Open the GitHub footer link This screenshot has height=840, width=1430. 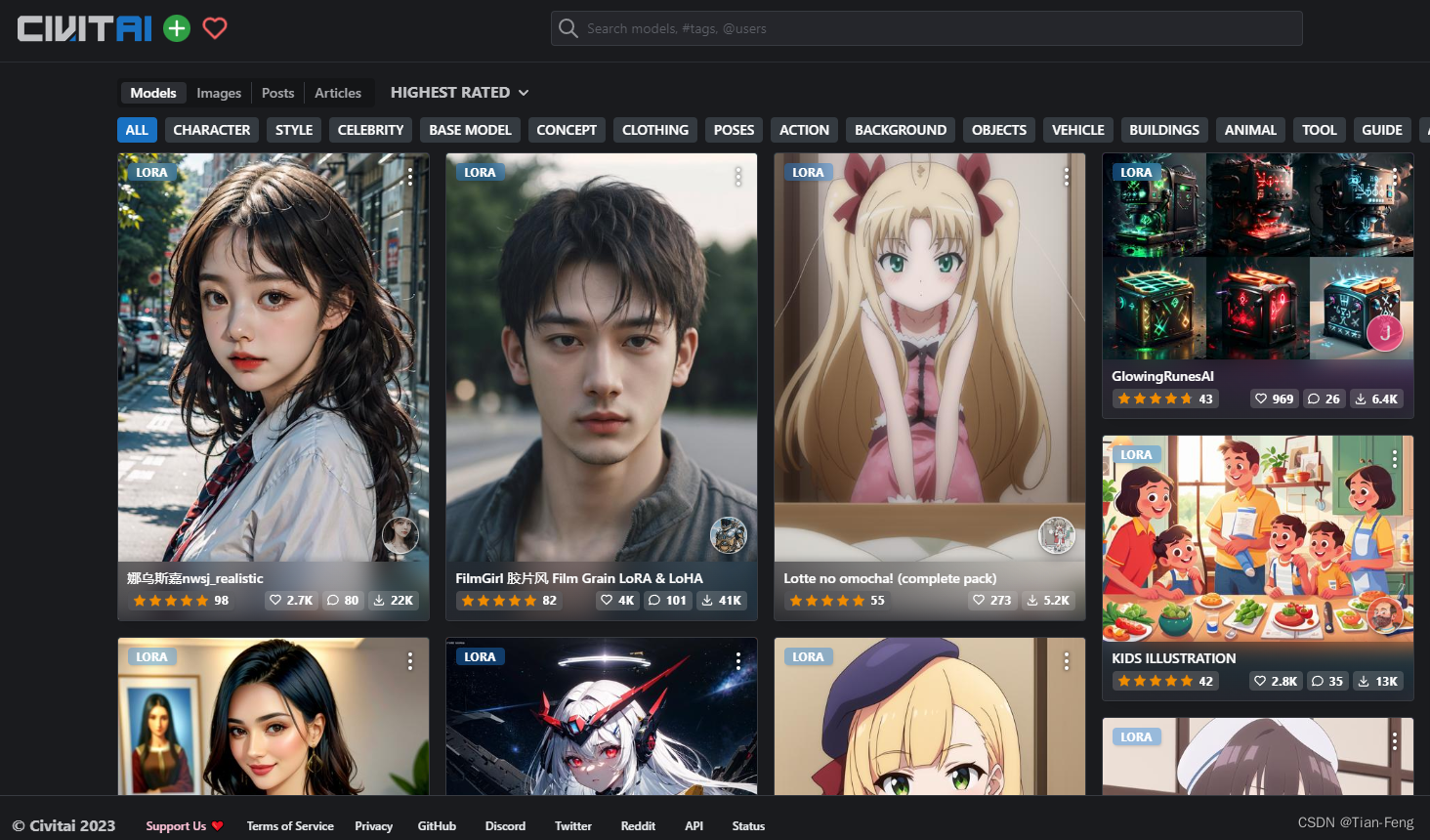(x=437, y=826)
